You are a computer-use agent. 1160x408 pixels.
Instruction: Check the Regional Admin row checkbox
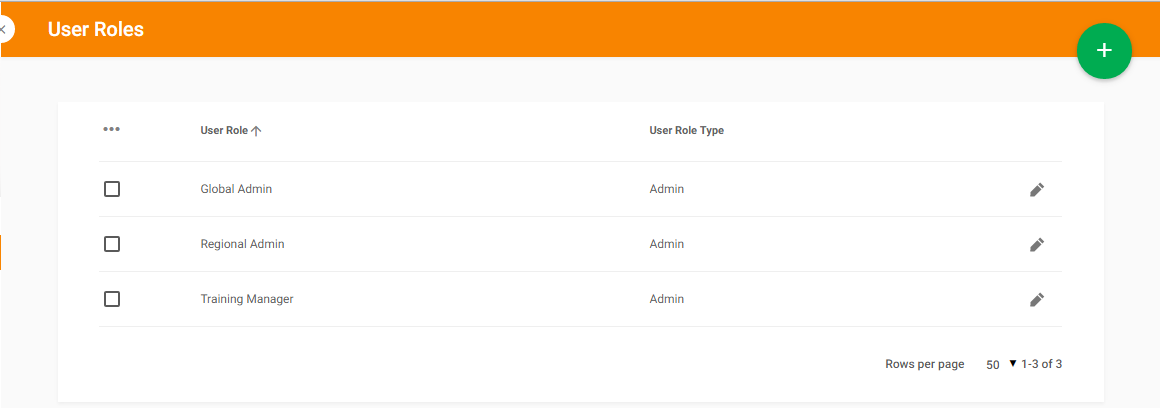tap(112, 244)
